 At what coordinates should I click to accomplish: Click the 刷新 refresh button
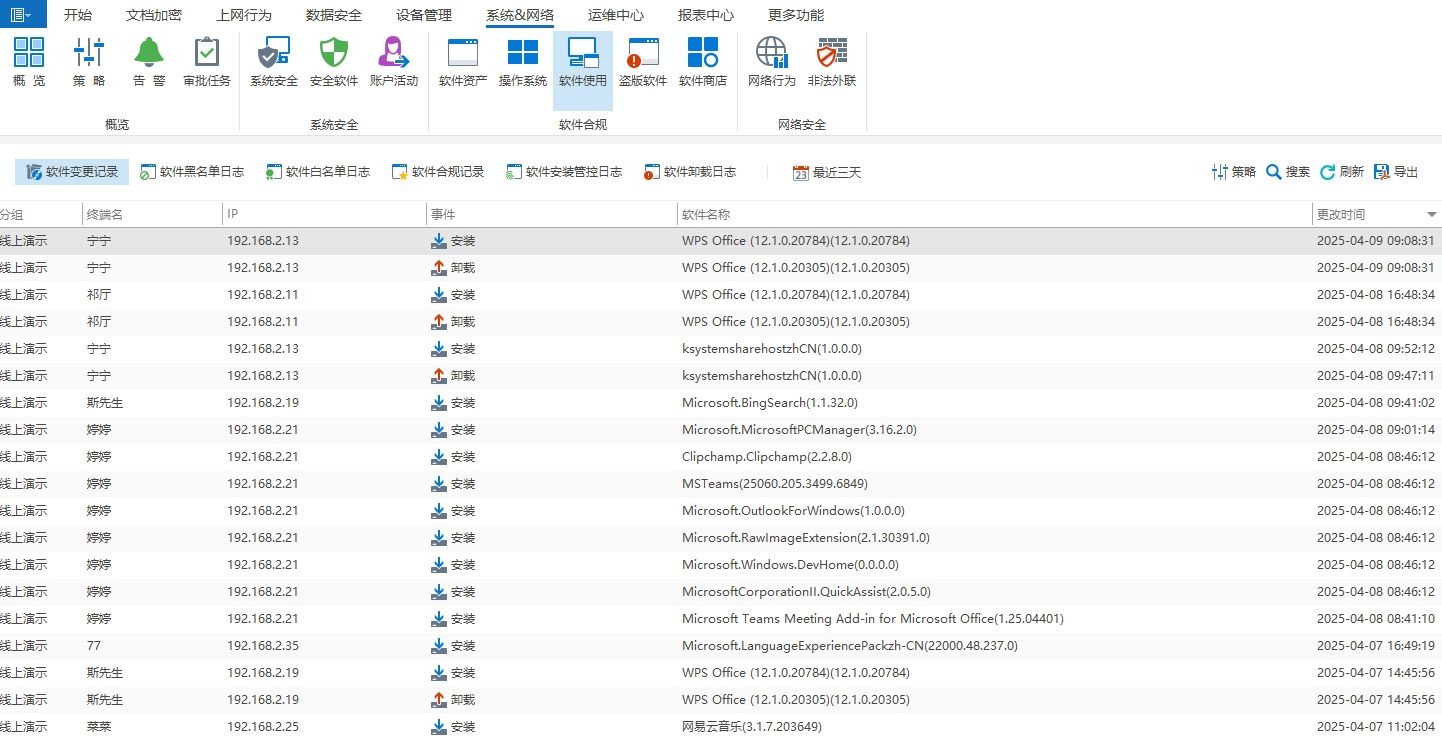pos(1342,172)
